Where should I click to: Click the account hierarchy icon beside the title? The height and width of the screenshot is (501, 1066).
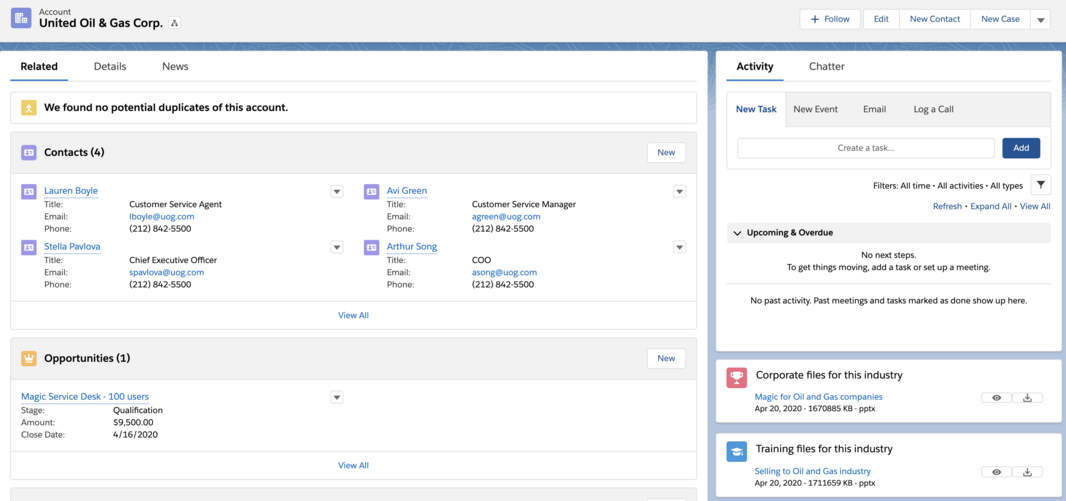point(175,23)
